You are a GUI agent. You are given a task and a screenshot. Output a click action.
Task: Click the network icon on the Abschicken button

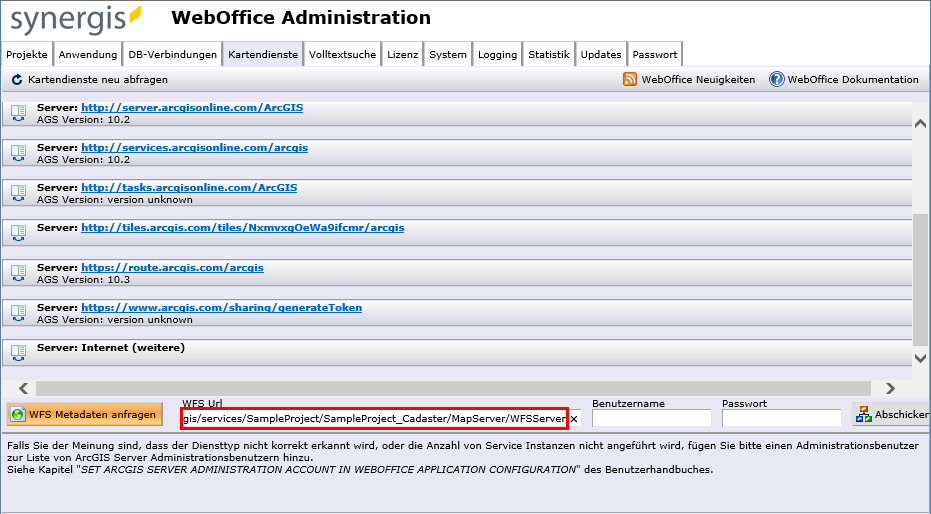[x=863, y=414]
